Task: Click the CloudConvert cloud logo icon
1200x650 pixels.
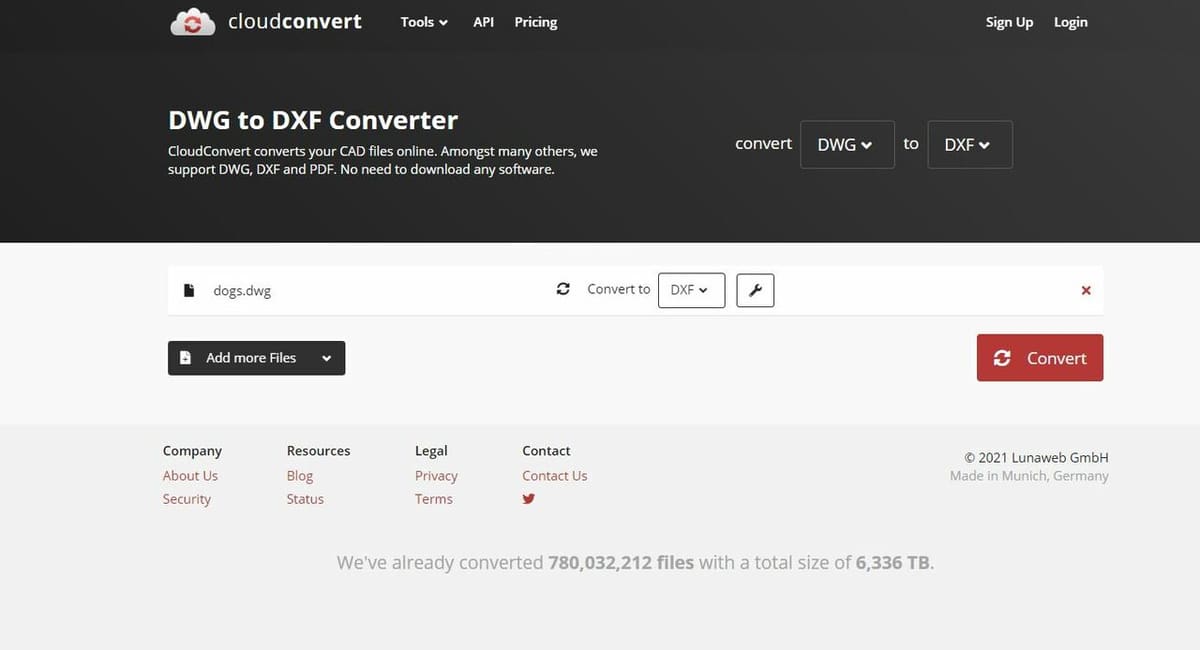Action: 193,22
